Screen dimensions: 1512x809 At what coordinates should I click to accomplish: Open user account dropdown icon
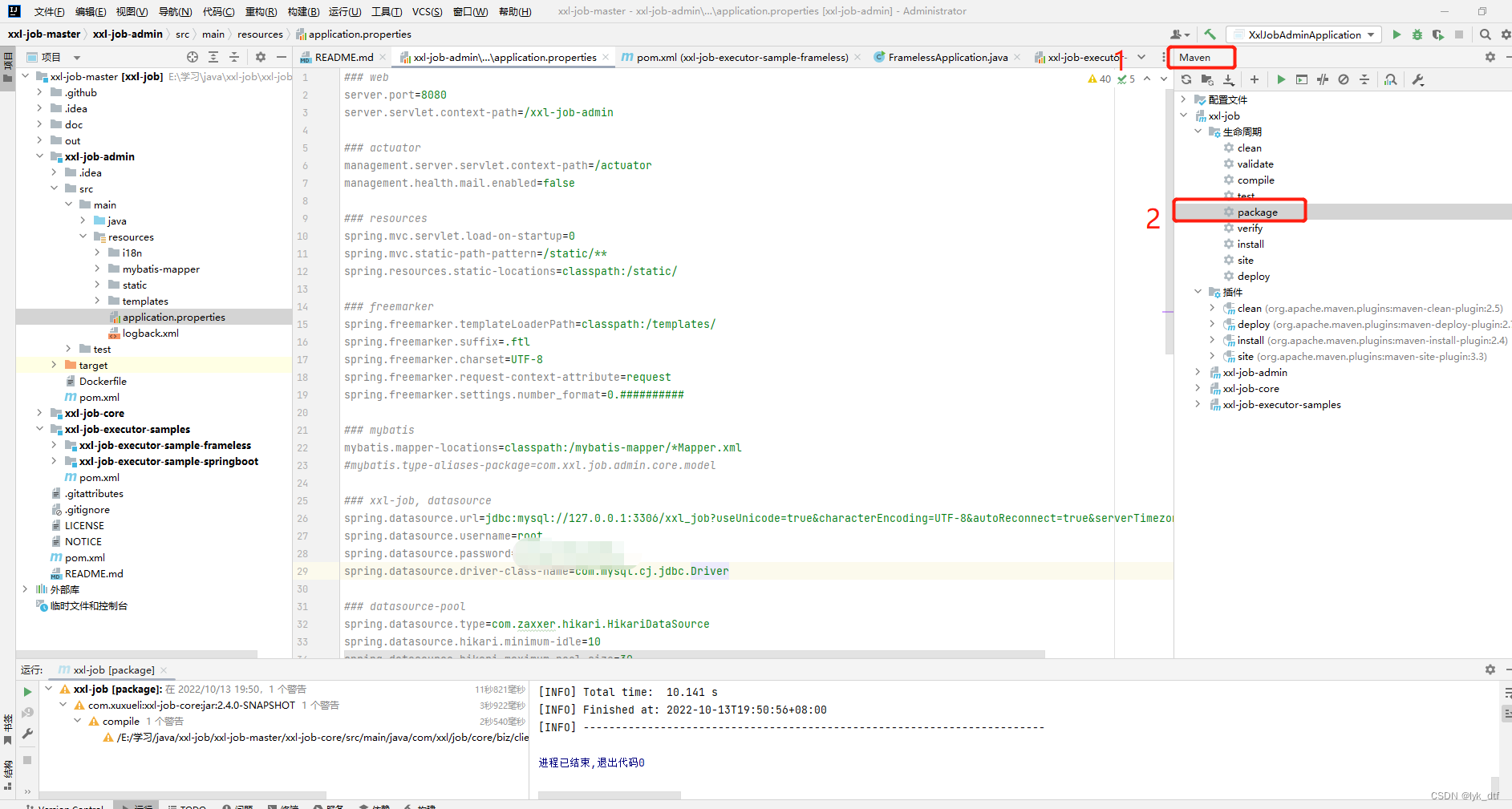1180,34
